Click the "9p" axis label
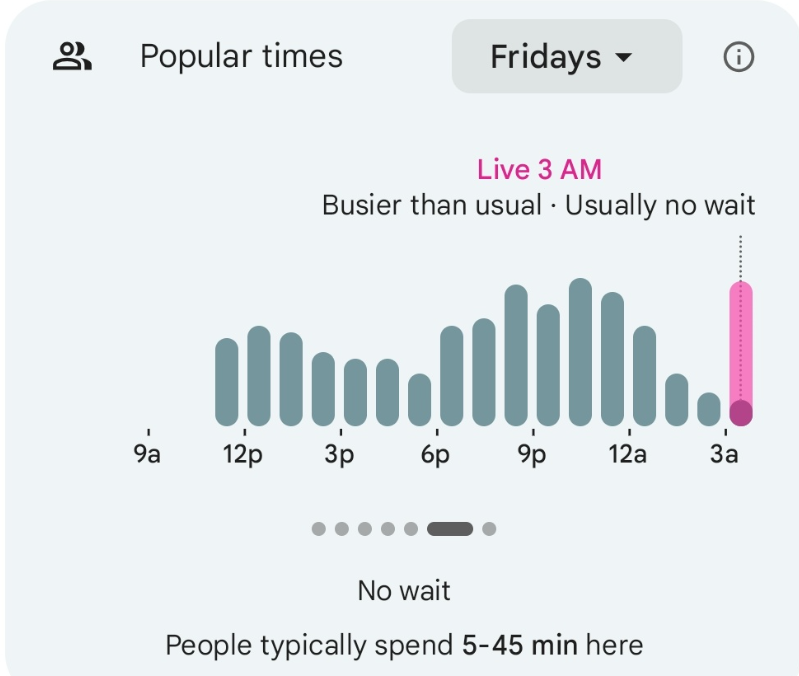This screenshot has width=799, height=676. (x=531, y=455)
